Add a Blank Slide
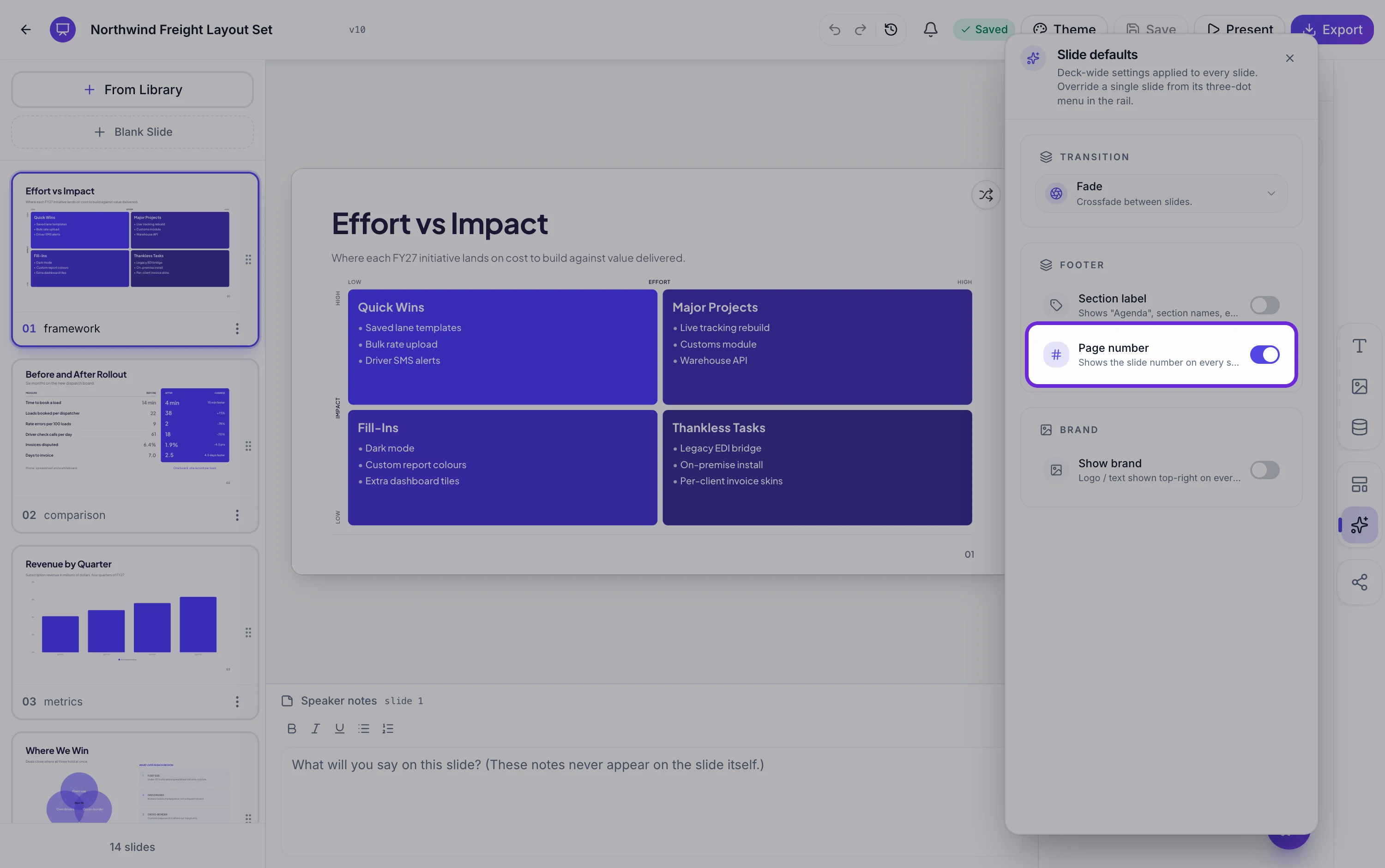Viewport: 1385px width, 868px height. click(x=132, y=132)
